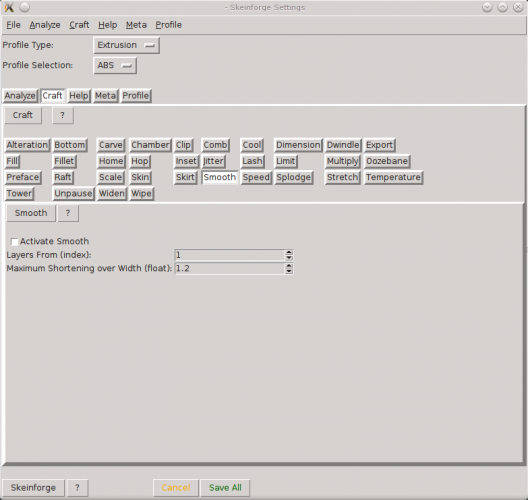Screen dimensions: 528x500
Task: Click the Layers From index input field
Action: pos(230,255)
